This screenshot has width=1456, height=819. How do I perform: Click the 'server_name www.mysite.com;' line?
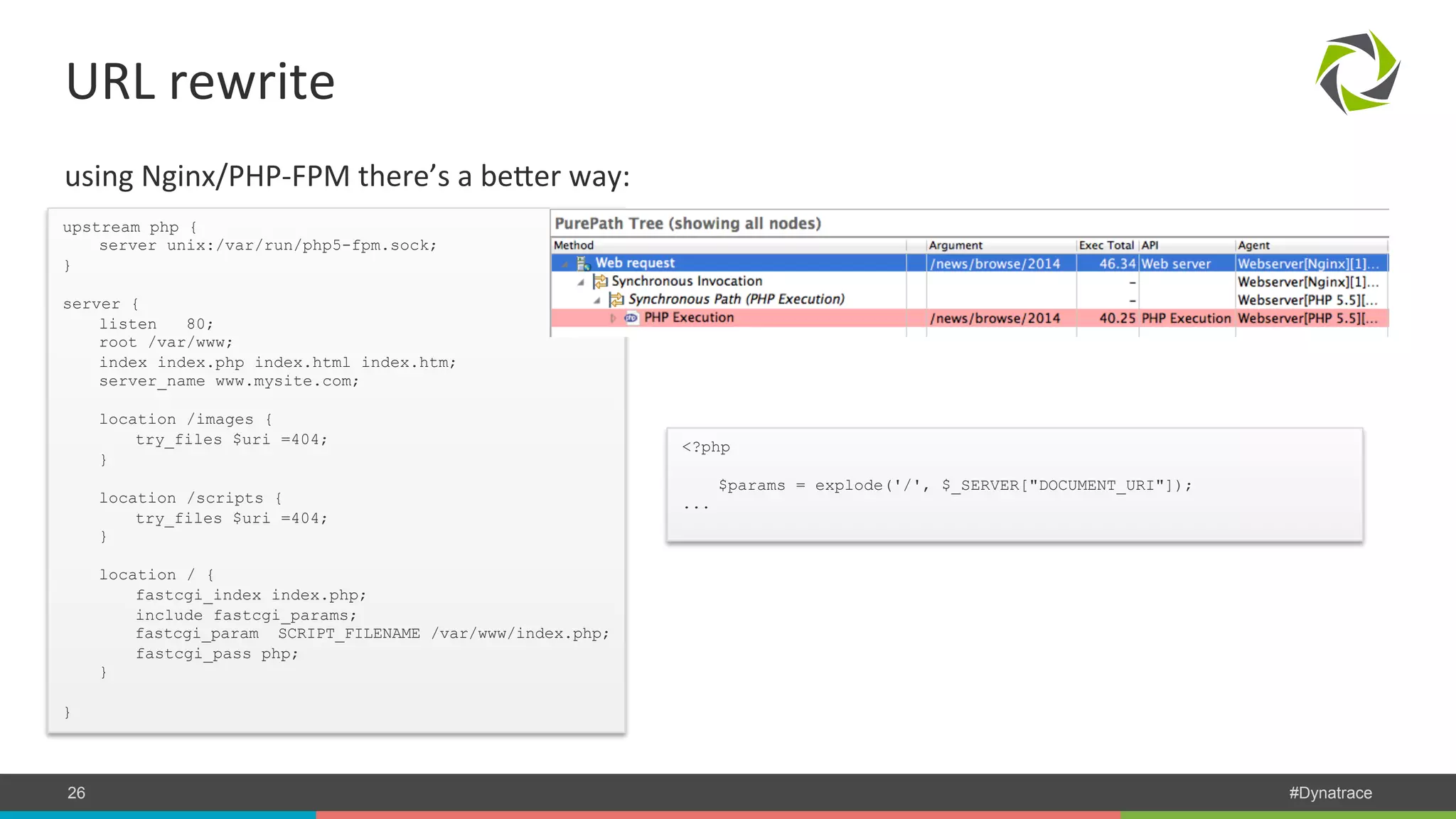pyautogui.click(x=229, y=381)
